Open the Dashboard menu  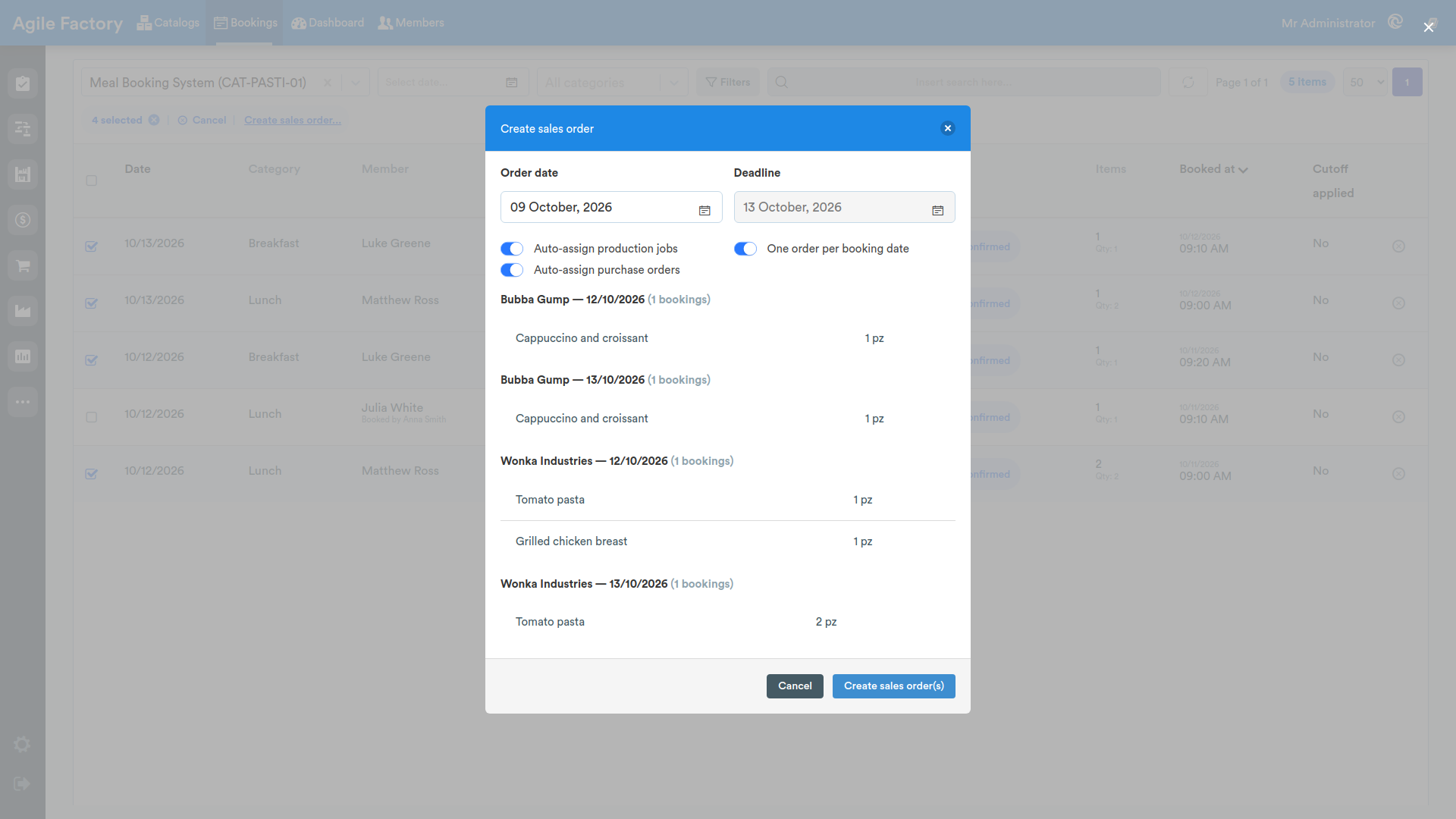pos(328,23)
